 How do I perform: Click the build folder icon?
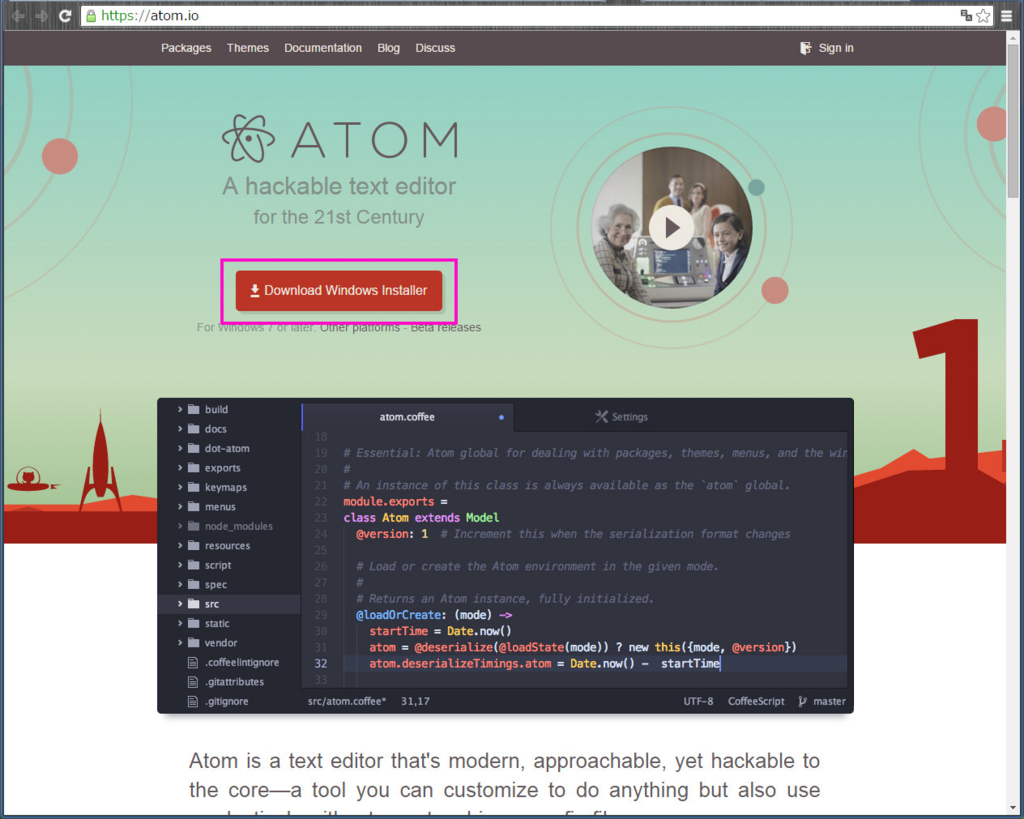coord(193,410)
